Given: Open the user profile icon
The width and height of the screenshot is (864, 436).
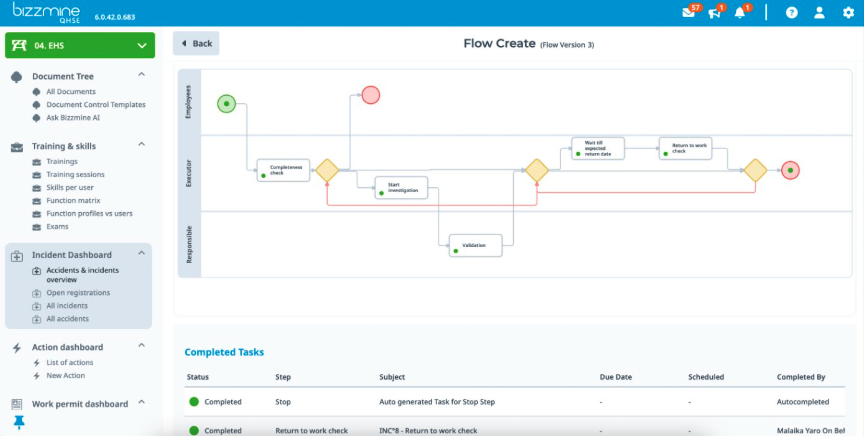Looking at the screenshot, I should pyautogui.click(x=819, y=13).
